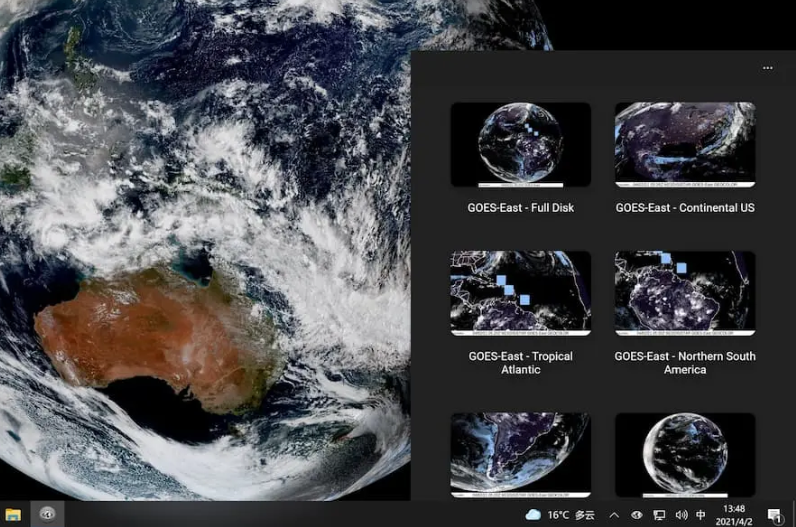Select the GOES-East Full Disk thumbnail
This screenshot has height=527, width=796.
(520, 144)
